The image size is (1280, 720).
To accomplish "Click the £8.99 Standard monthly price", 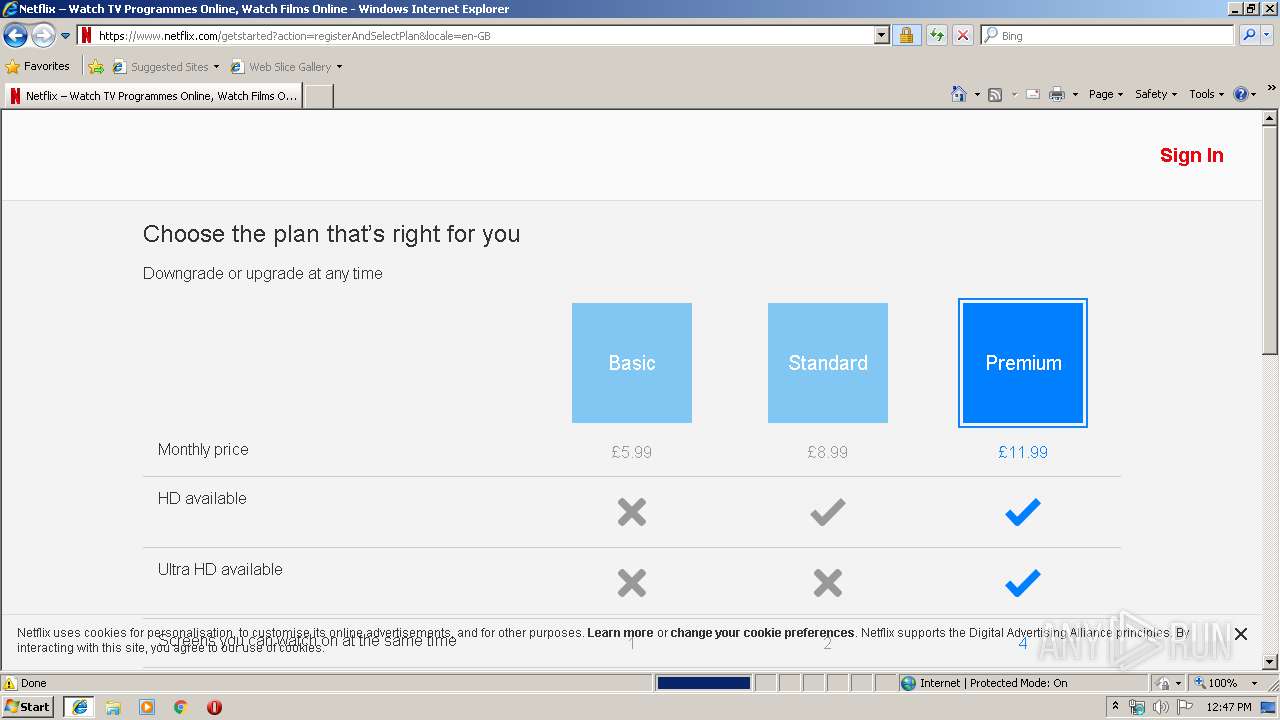I will [828, 452].
